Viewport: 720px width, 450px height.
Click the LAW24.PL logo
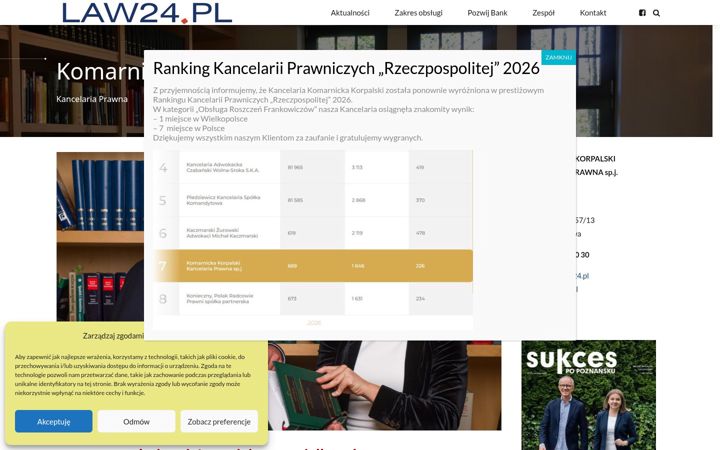coord(147,12)
